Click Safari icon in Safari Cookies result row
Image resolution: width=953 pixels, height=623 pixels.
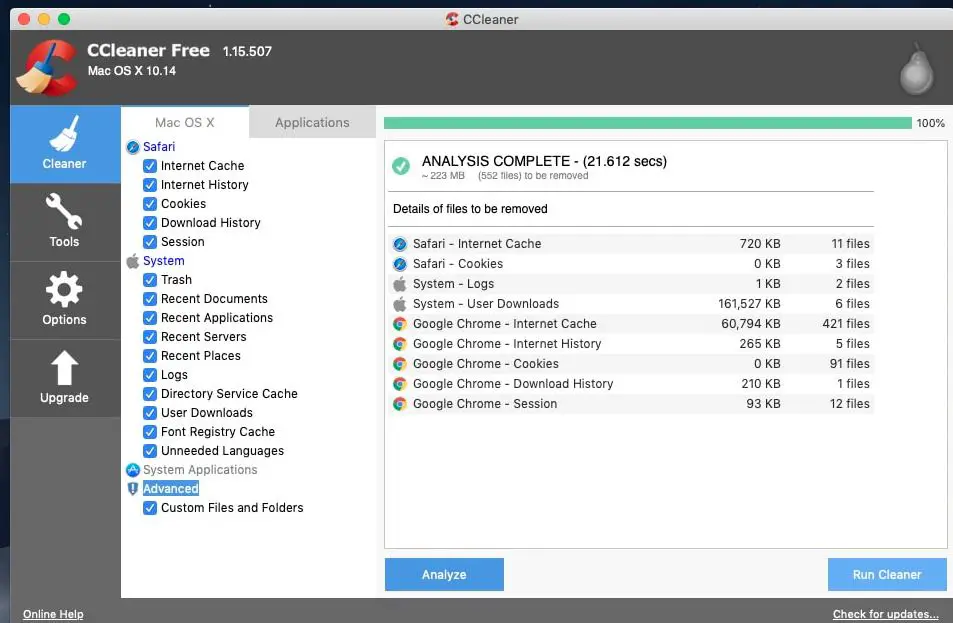tap(399, 264)
